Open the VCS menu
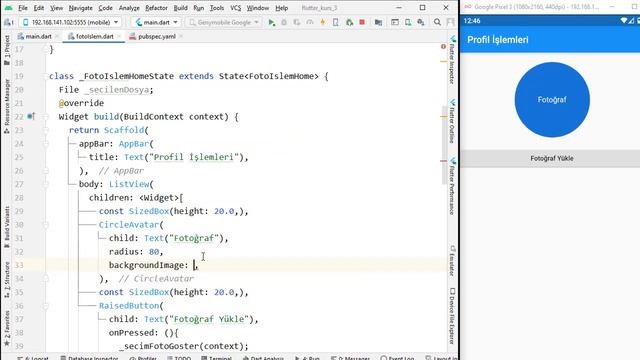Screen dimensions: 640x360 (x=236, y=8)
